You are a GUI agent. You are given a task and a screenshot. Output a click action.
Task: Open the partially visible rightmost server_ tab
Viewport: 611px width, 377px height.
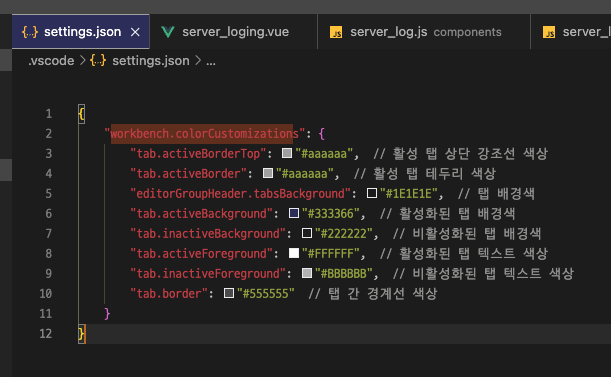click(x=571, y=32)
